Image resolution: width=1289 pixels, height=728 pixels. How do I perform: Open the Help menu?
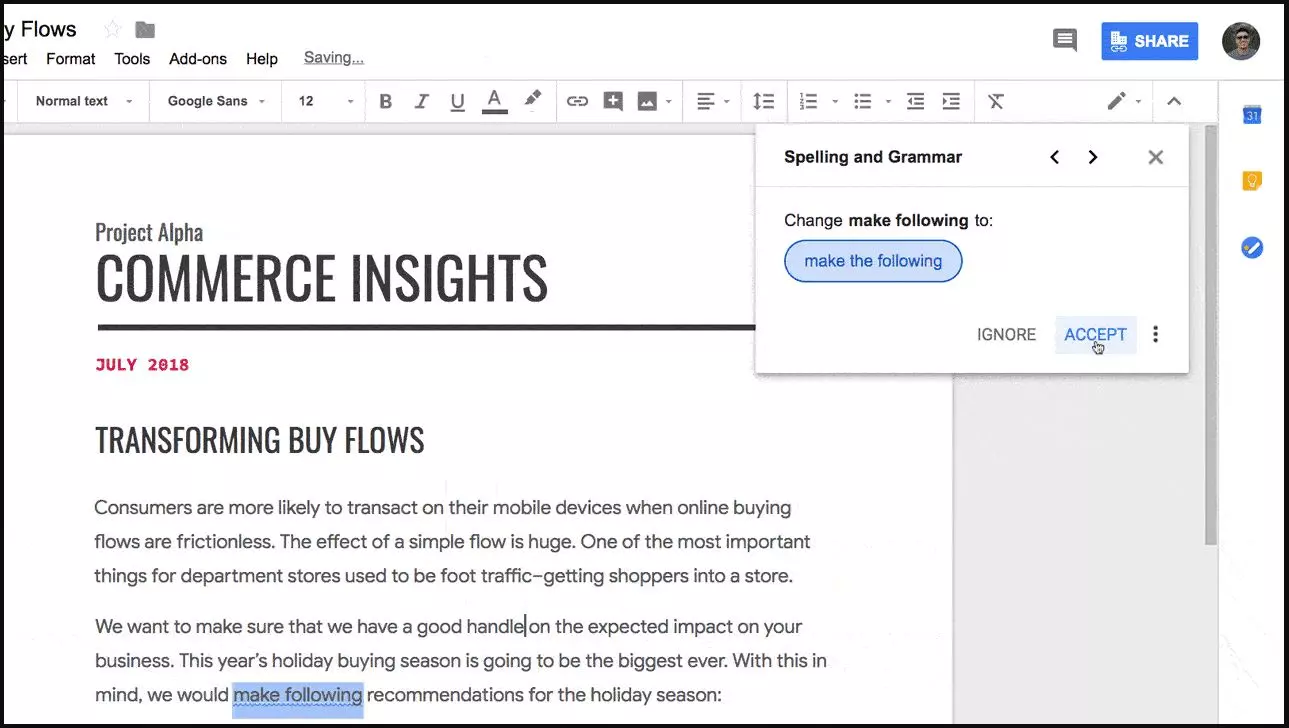262,59
